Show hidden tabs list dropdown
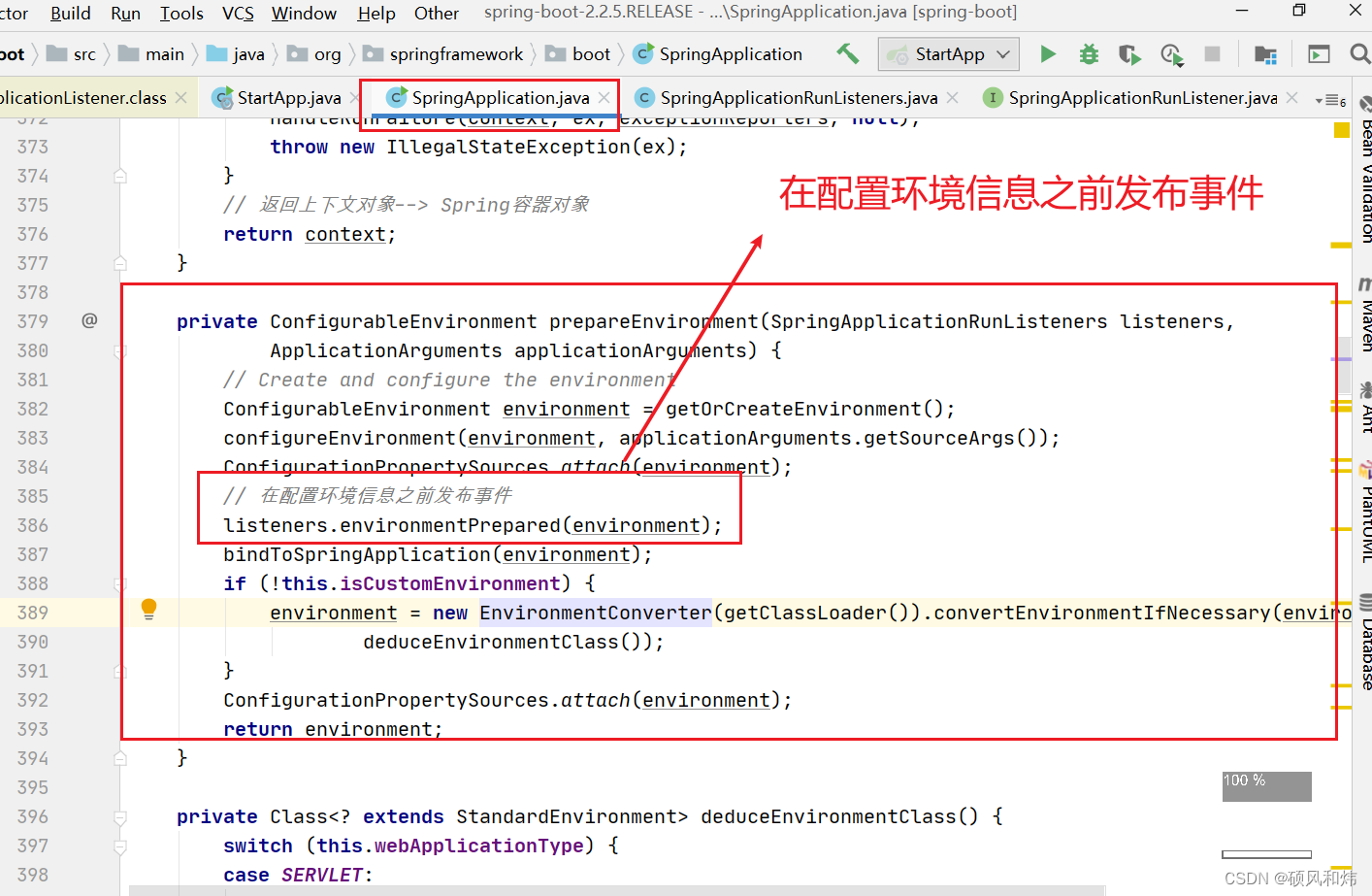This screenshot has width=1372, height=896. tap(1330, 100)
